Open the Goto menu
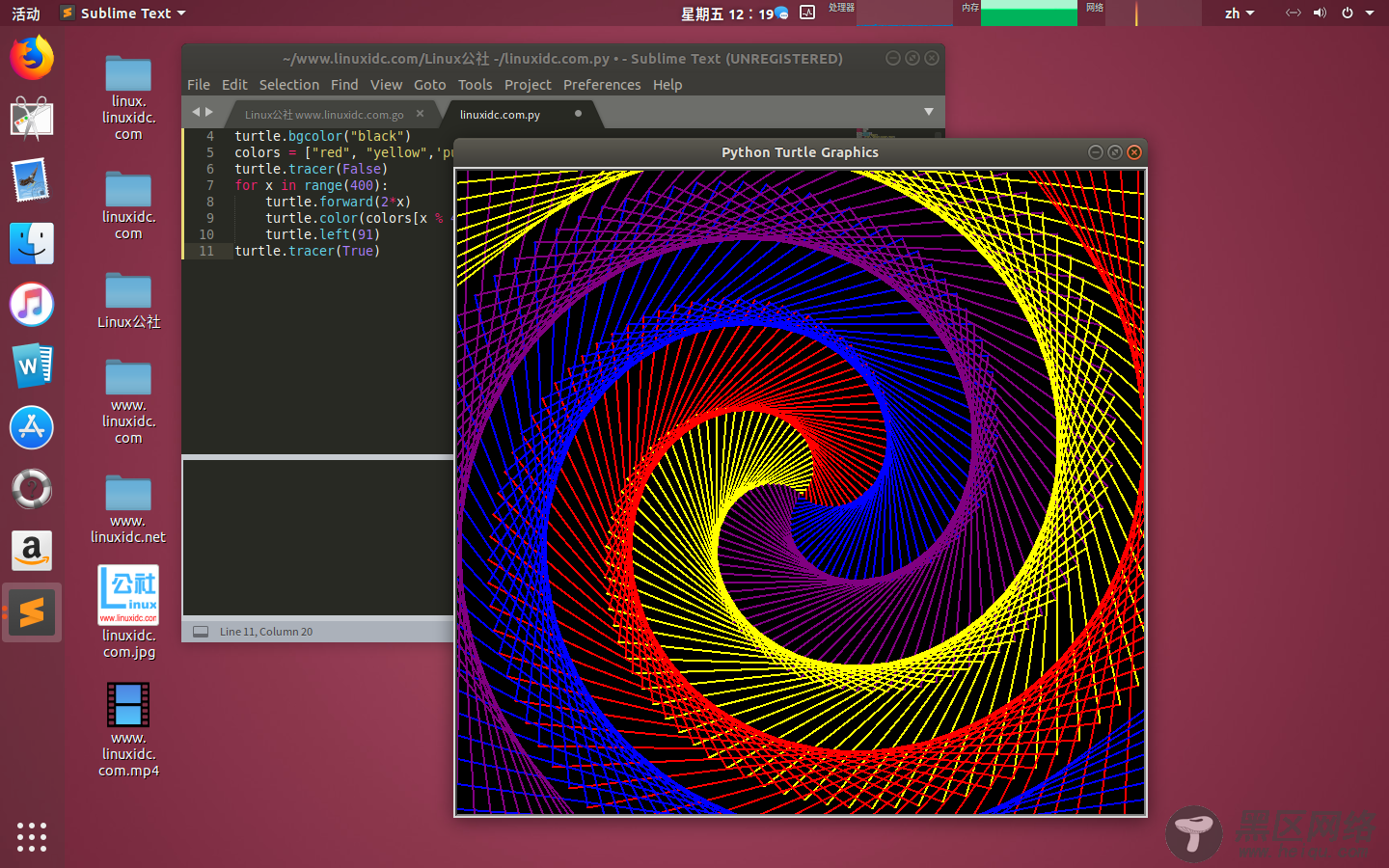 430,85
